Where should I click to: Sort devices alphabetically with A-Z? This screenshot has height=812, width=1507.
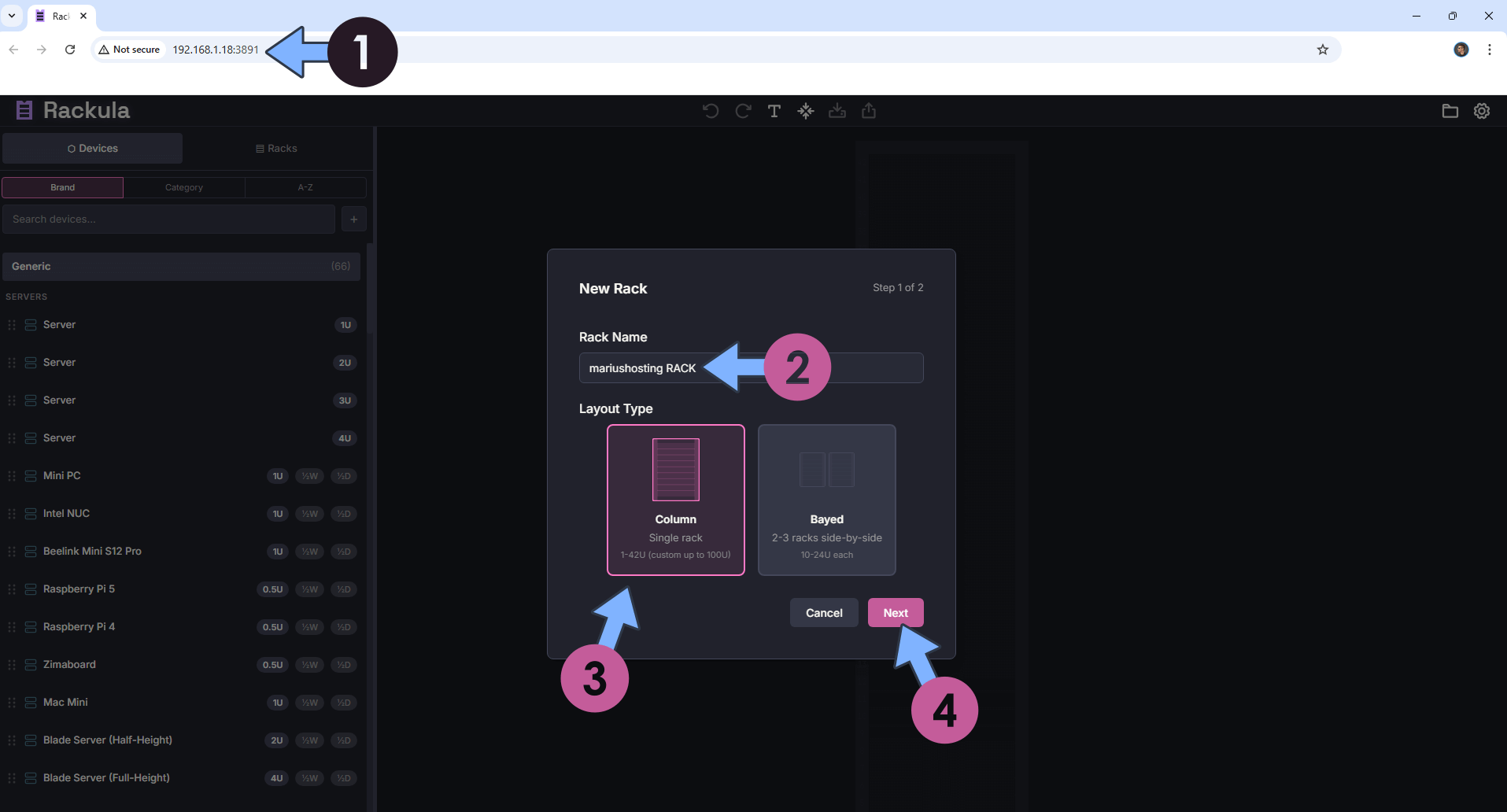coord(305,187)
